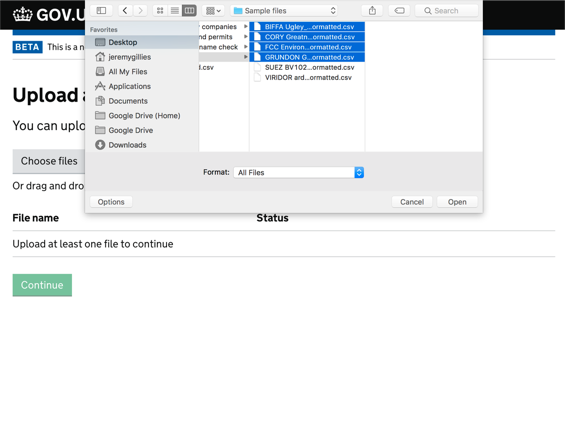This screenshot has width=565, height=434.
Task: Select Documents in sidebar
Action: click(142, 101)
